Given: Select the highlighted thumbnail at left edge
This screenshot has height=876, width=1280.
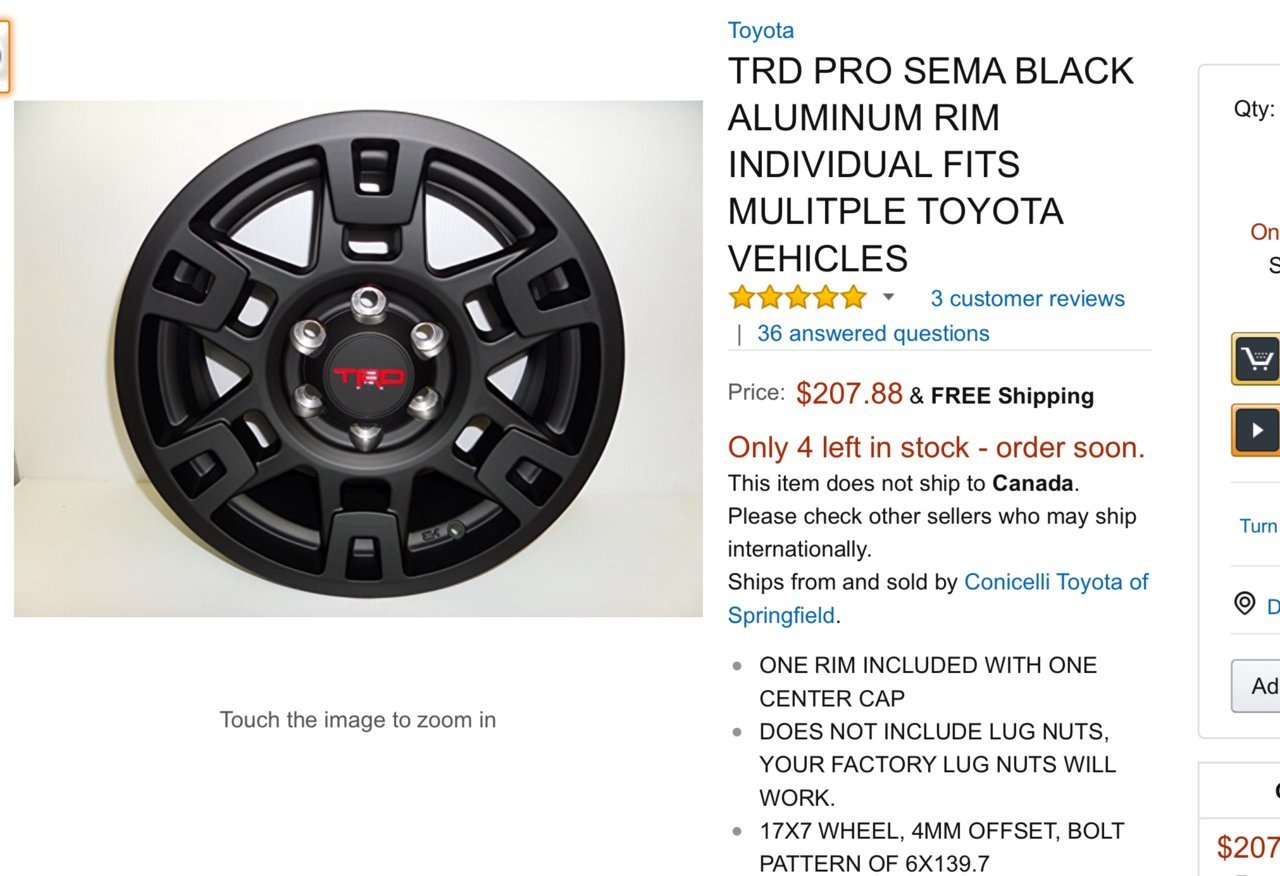Looking at the screenshot, I should 4,56.
